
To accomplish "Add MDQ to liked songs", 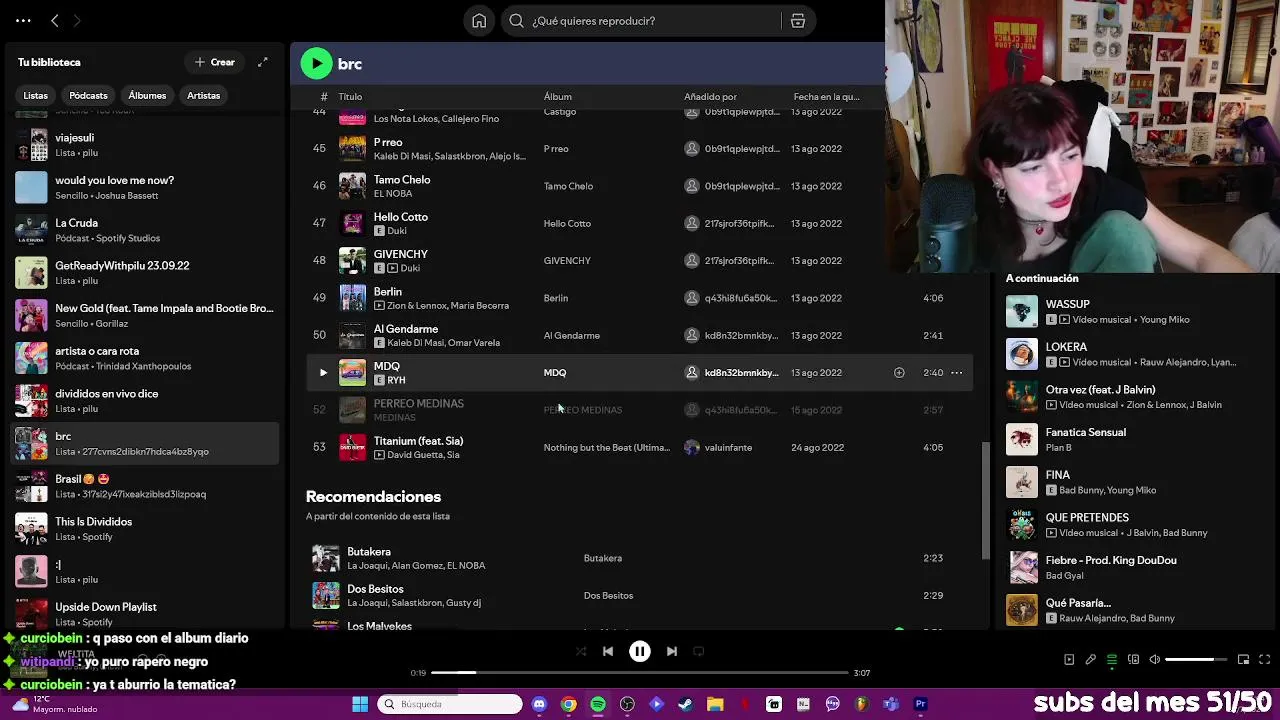I will (x=899, y=373).
